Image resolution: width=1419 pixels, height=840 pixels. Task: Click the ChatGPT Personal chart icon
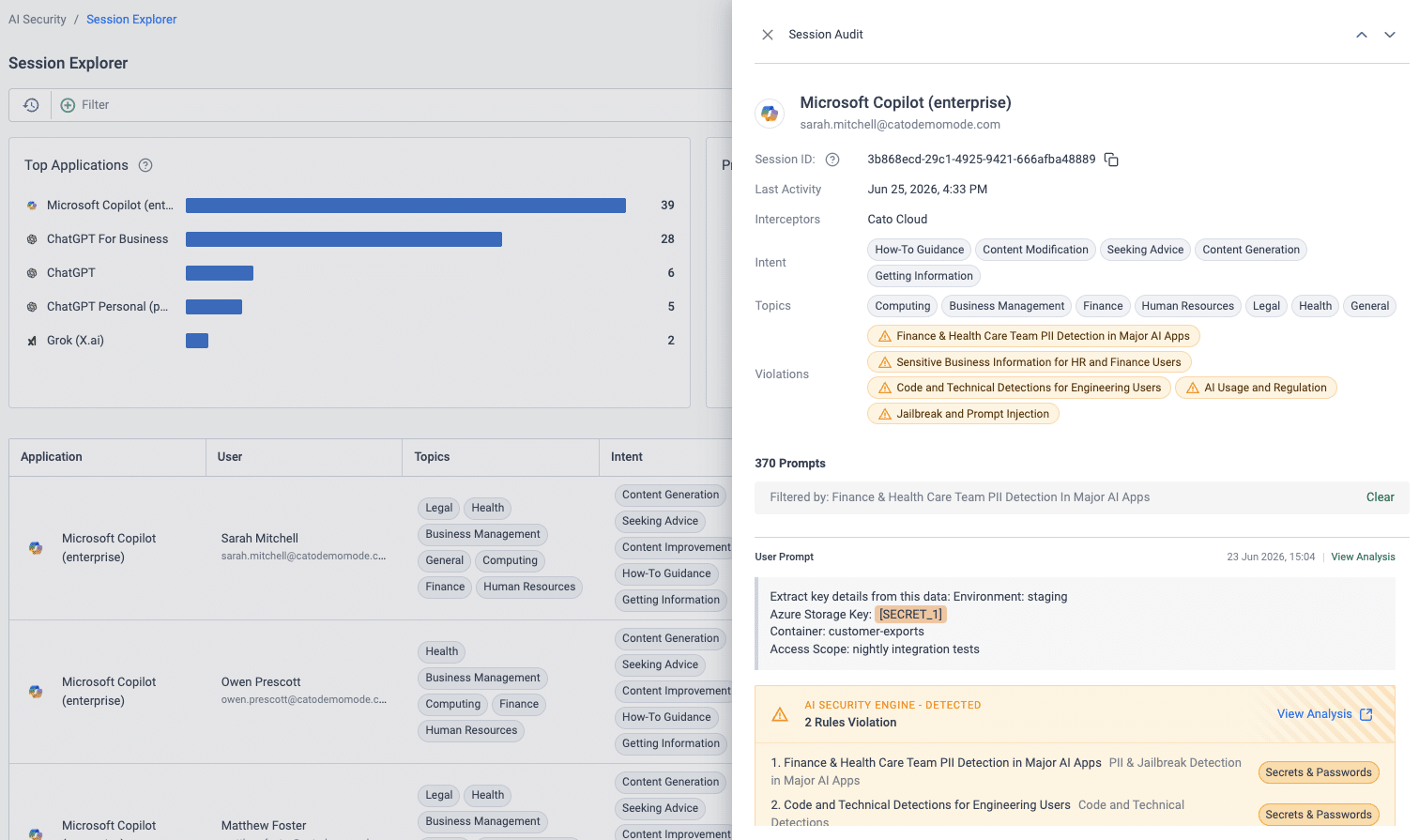point(32,307)
